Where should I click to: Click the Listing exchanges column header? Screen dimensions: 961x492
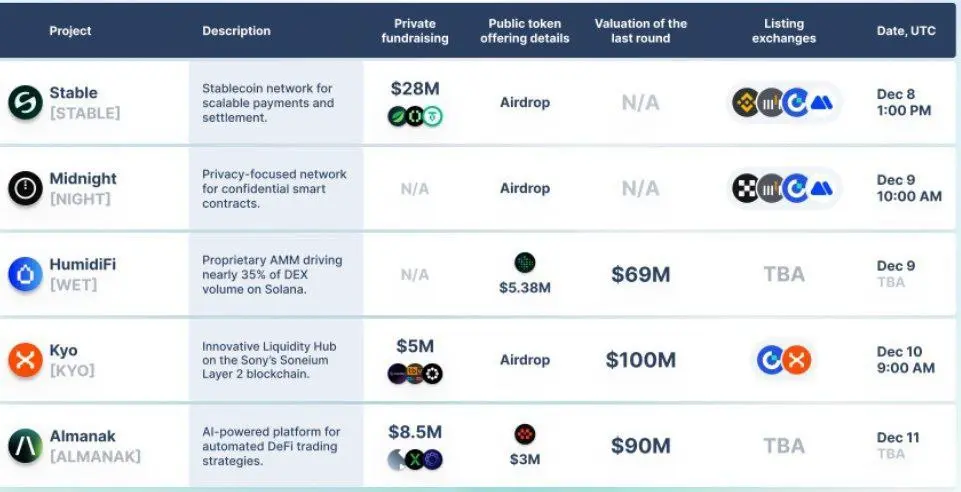point(784,31)
